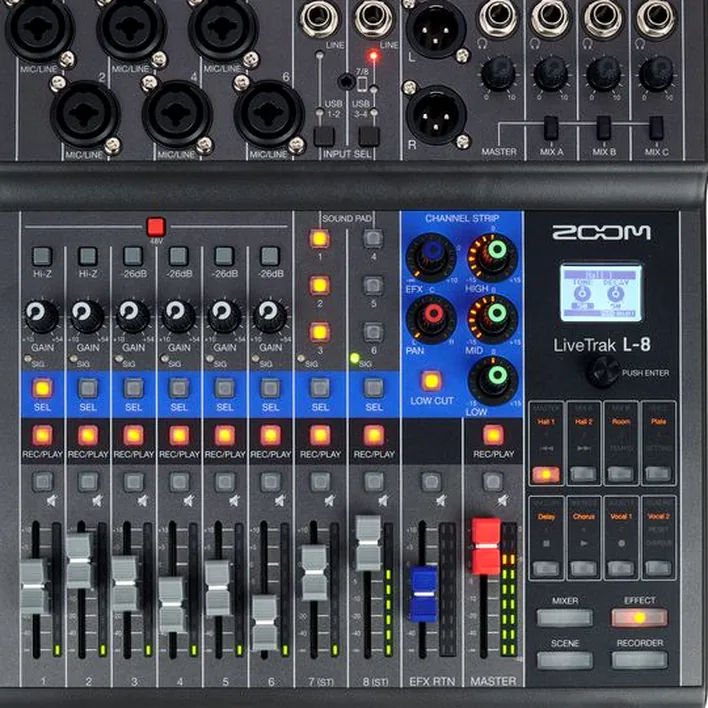The height and width of the screenshot is (708, 708).
Task: Mute the MASTER channel
Action: [493, 481]
